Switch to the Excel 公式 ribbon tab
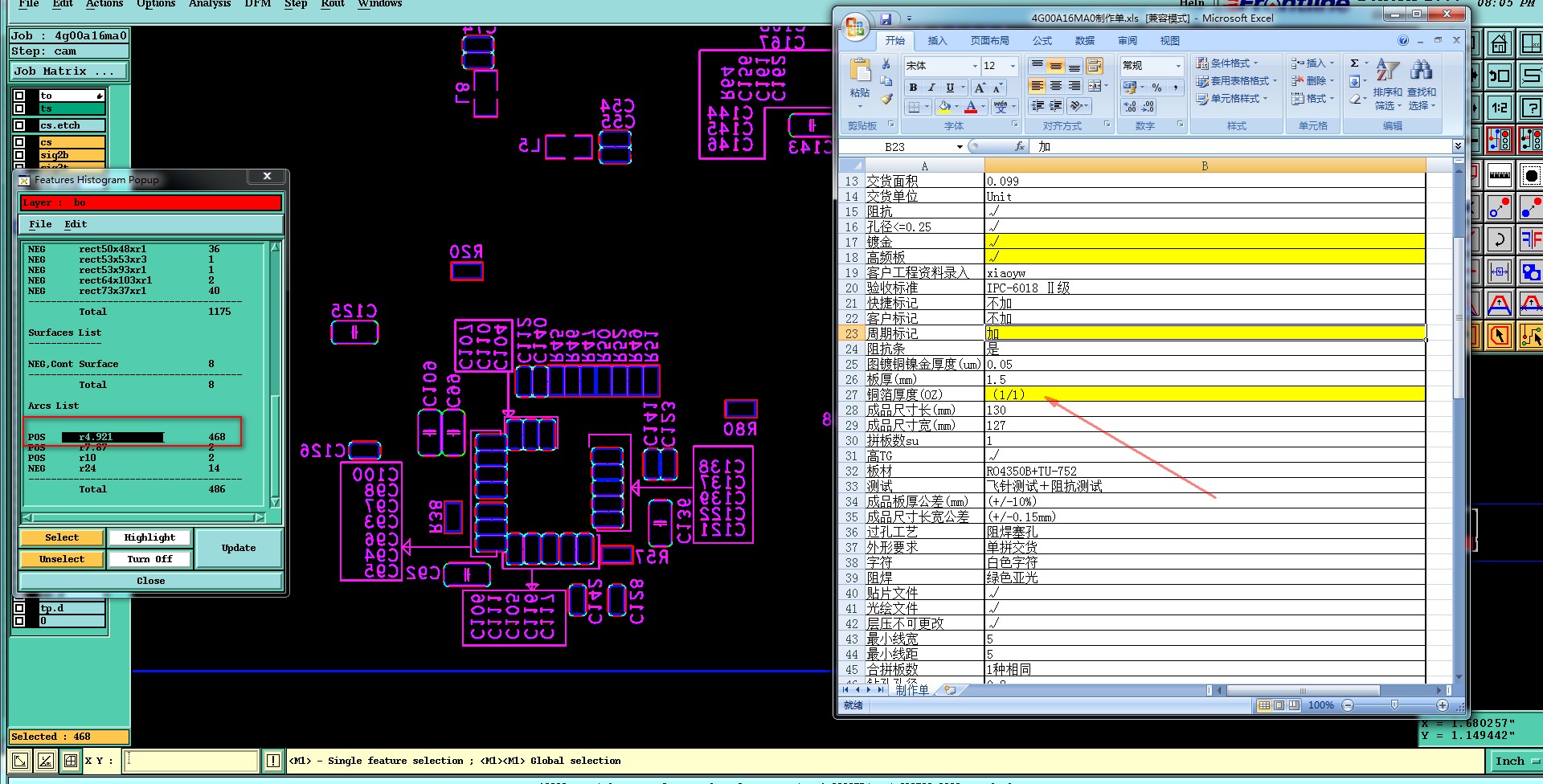 coord(1042,41)
